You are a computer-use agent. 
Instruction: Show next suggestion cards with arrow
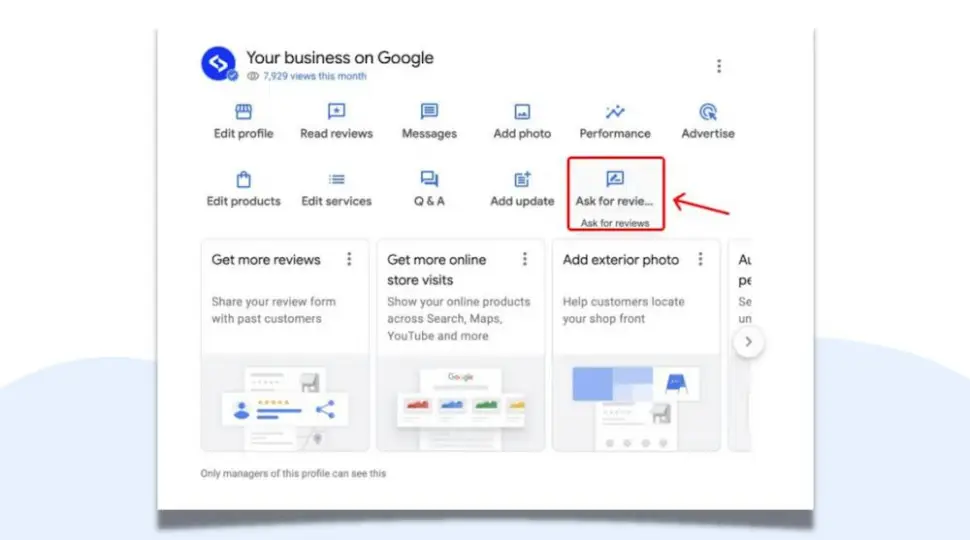click(749, 341)
